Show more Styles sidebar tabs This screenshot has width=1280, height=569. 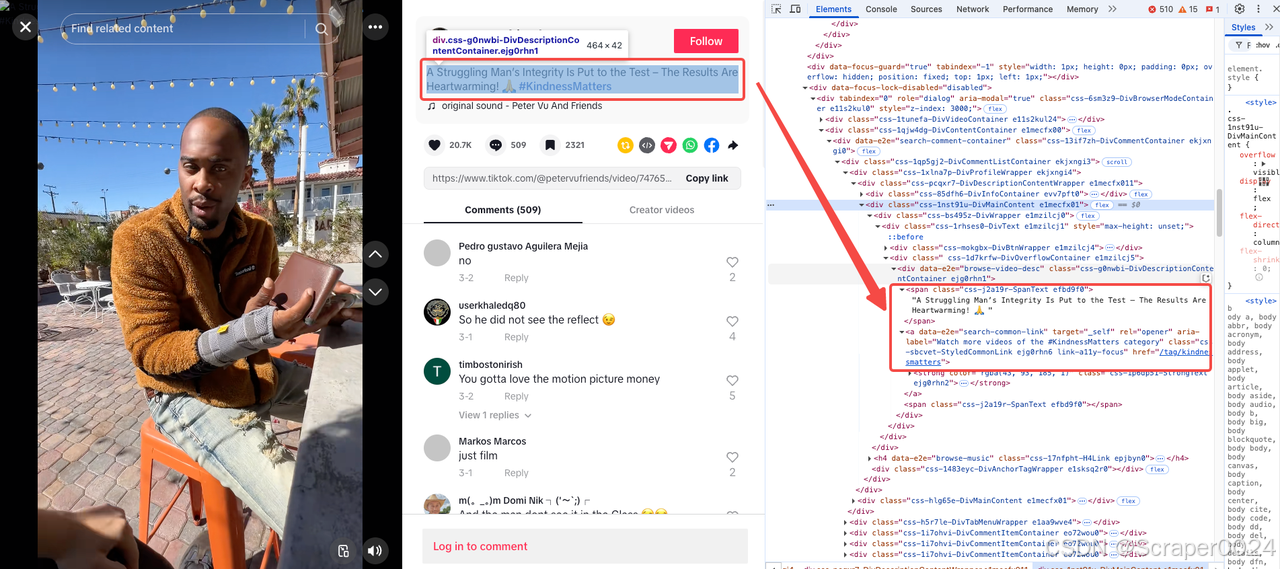click(1270, 28)
